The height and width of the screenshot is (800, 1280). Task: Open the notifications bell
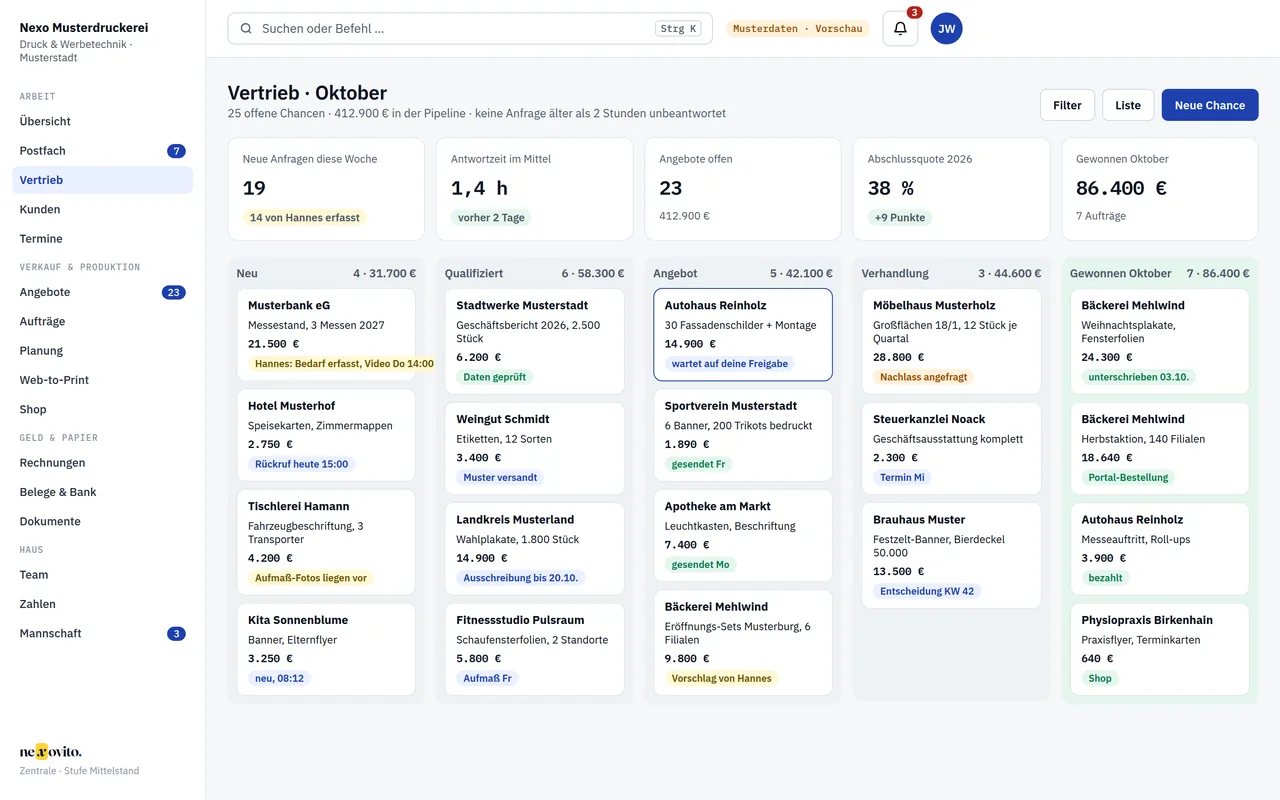pyautogui.click(x=900, y=29)
